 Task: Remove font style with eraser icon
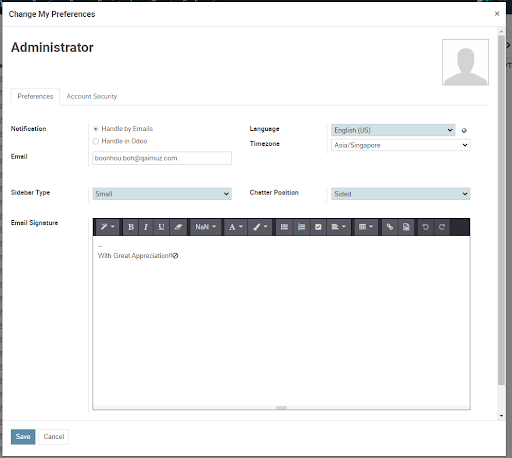(178, 227)
